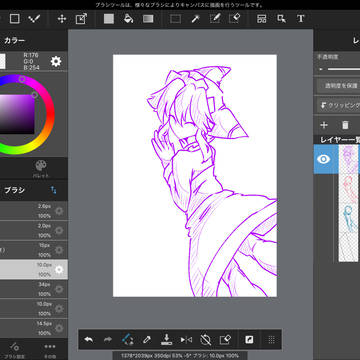Activate the Eyedropper in bottom toolbar
Image resolution: width=360 pixels, height=360 pixels.
click(147, 340)
